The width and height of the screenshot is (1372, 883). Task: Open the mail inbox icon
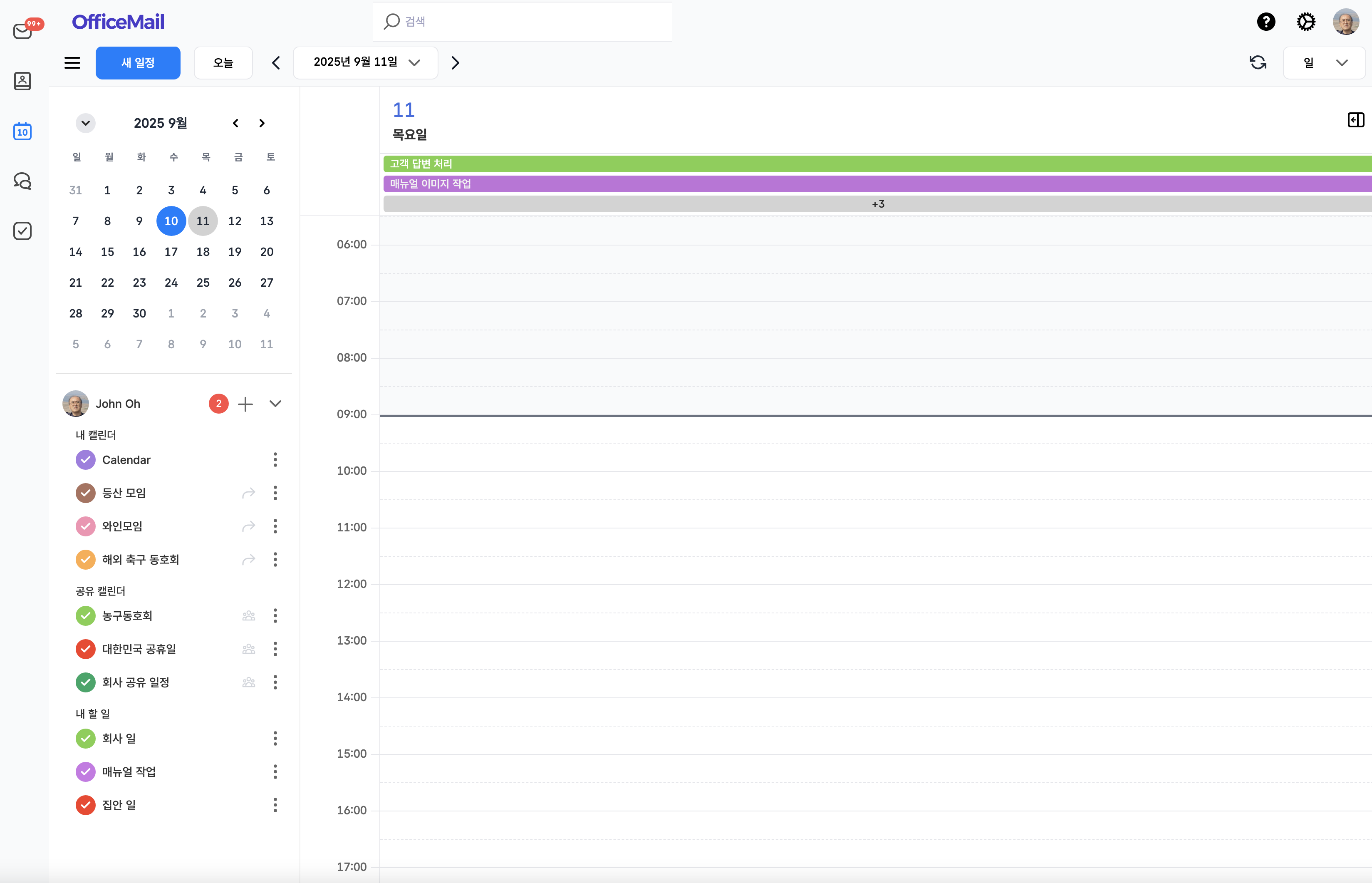[22, 30]
